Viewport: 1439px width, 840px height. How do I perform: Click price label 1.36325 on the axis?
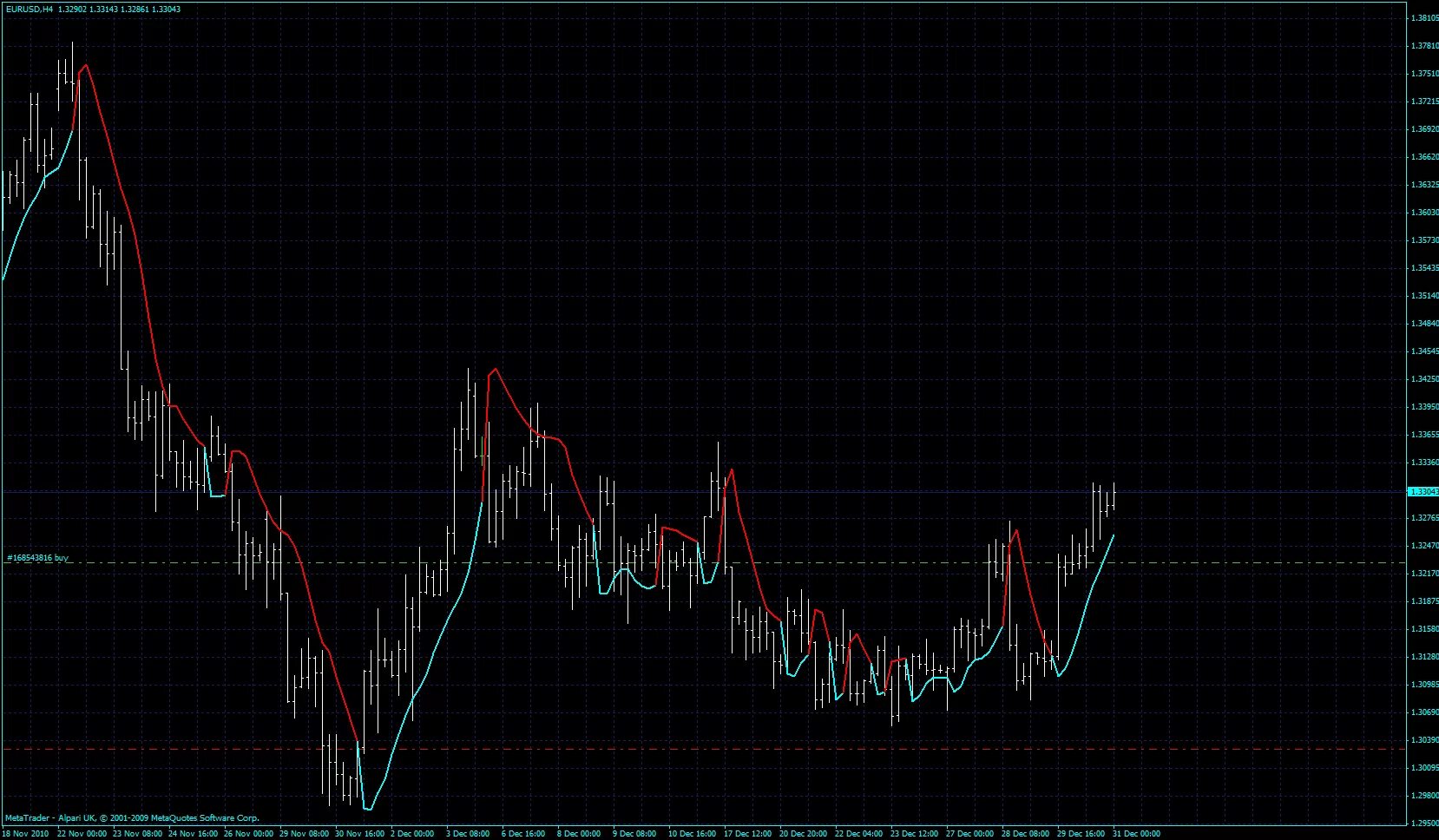pos(1424,185)
